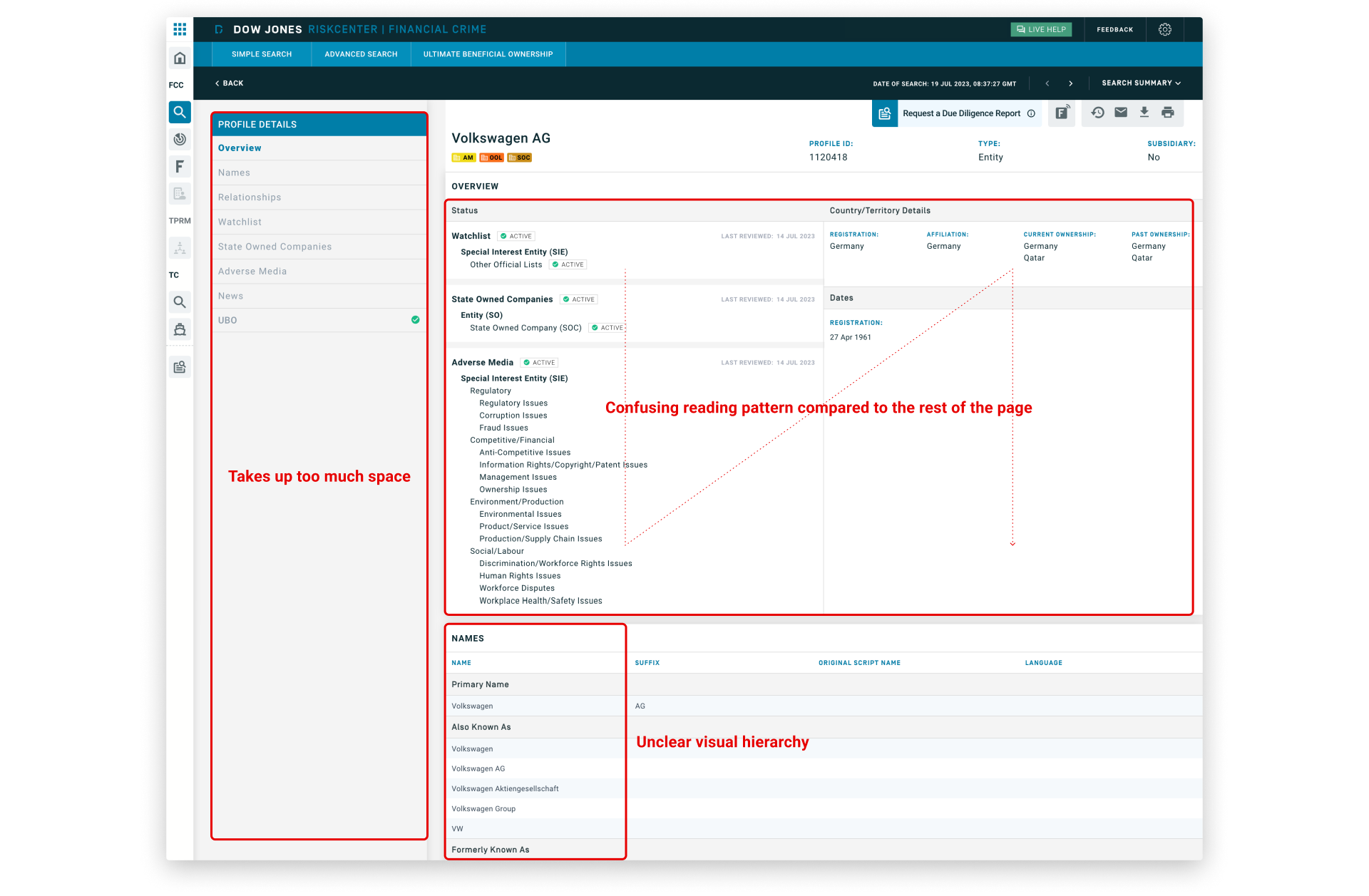Click the Name column header in Names table
The width and height of the screenshot is (1369, 896).
point(461,663)
